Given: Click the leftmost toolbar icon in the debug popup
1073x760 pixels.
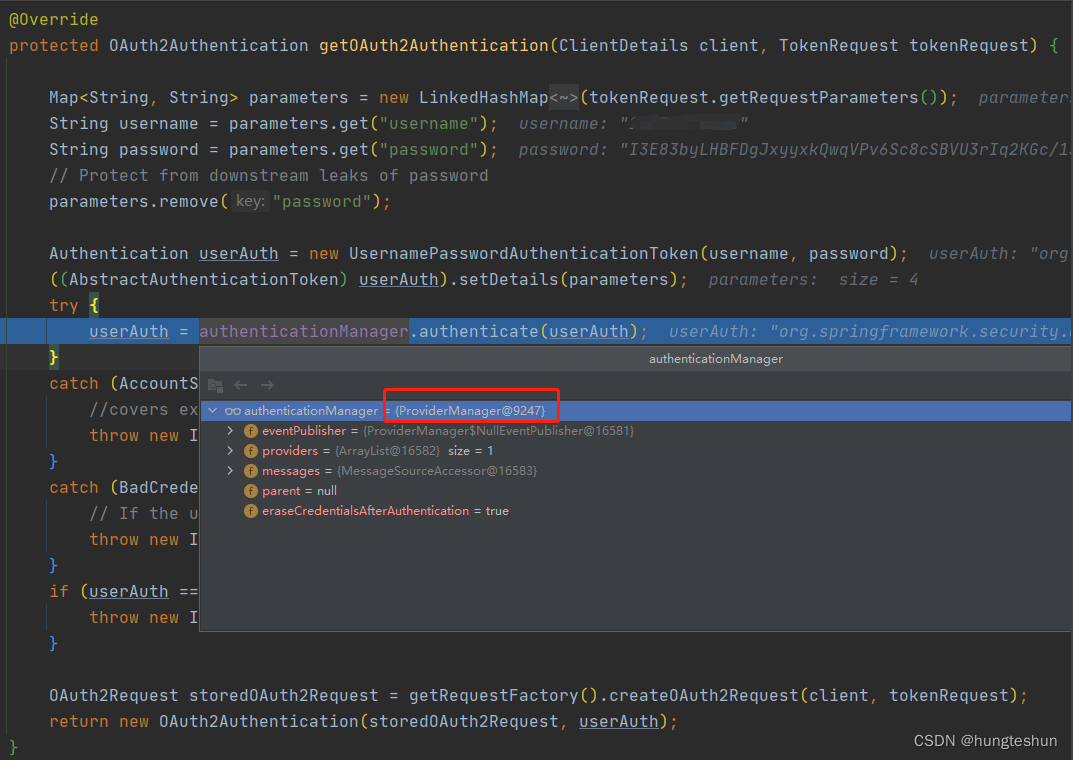Looking at the screenshot, I should (215, 384).
